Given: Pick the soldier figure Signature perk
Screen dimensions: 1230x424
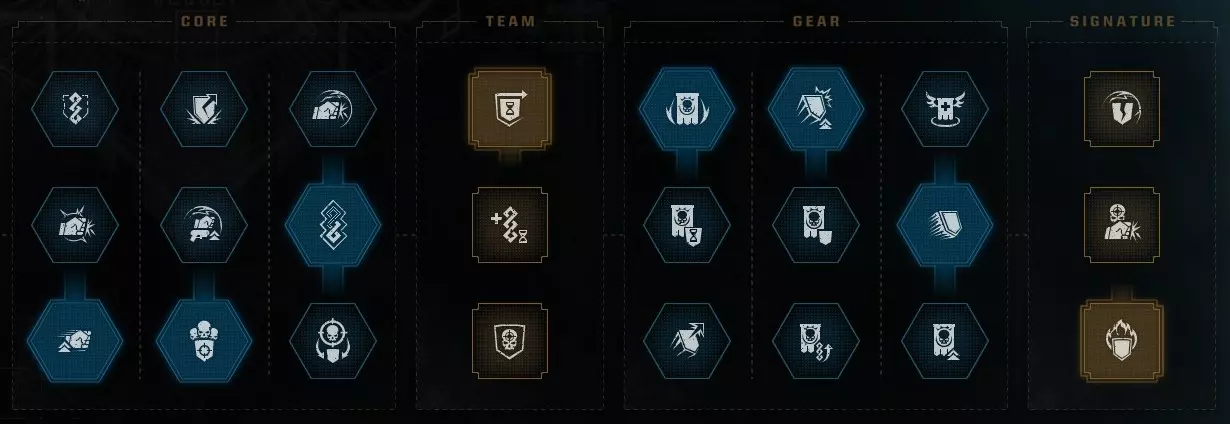Looking at the screenshot, I should 1122,225.
